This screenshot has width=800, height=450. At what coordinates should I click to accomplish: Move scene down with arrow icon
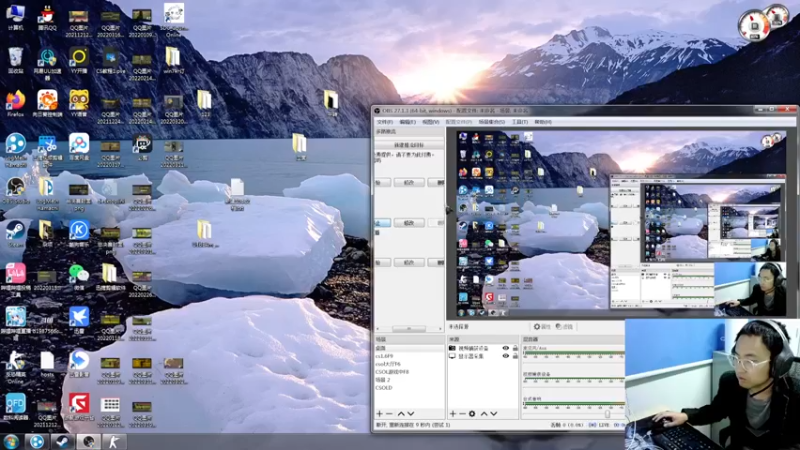coord(411,413)
